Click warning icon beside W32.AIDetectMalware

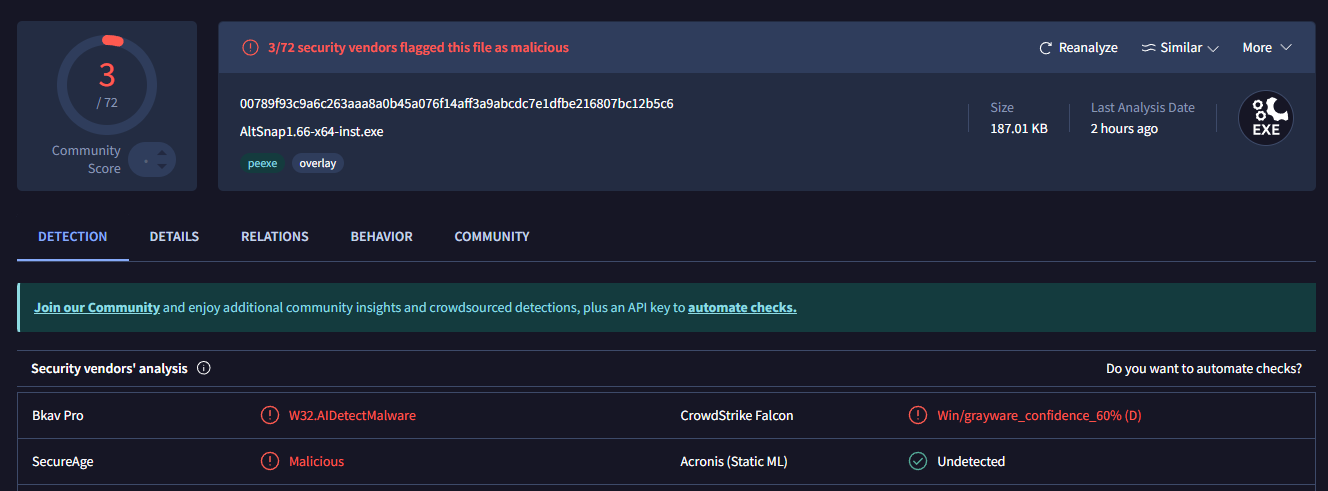269,415
